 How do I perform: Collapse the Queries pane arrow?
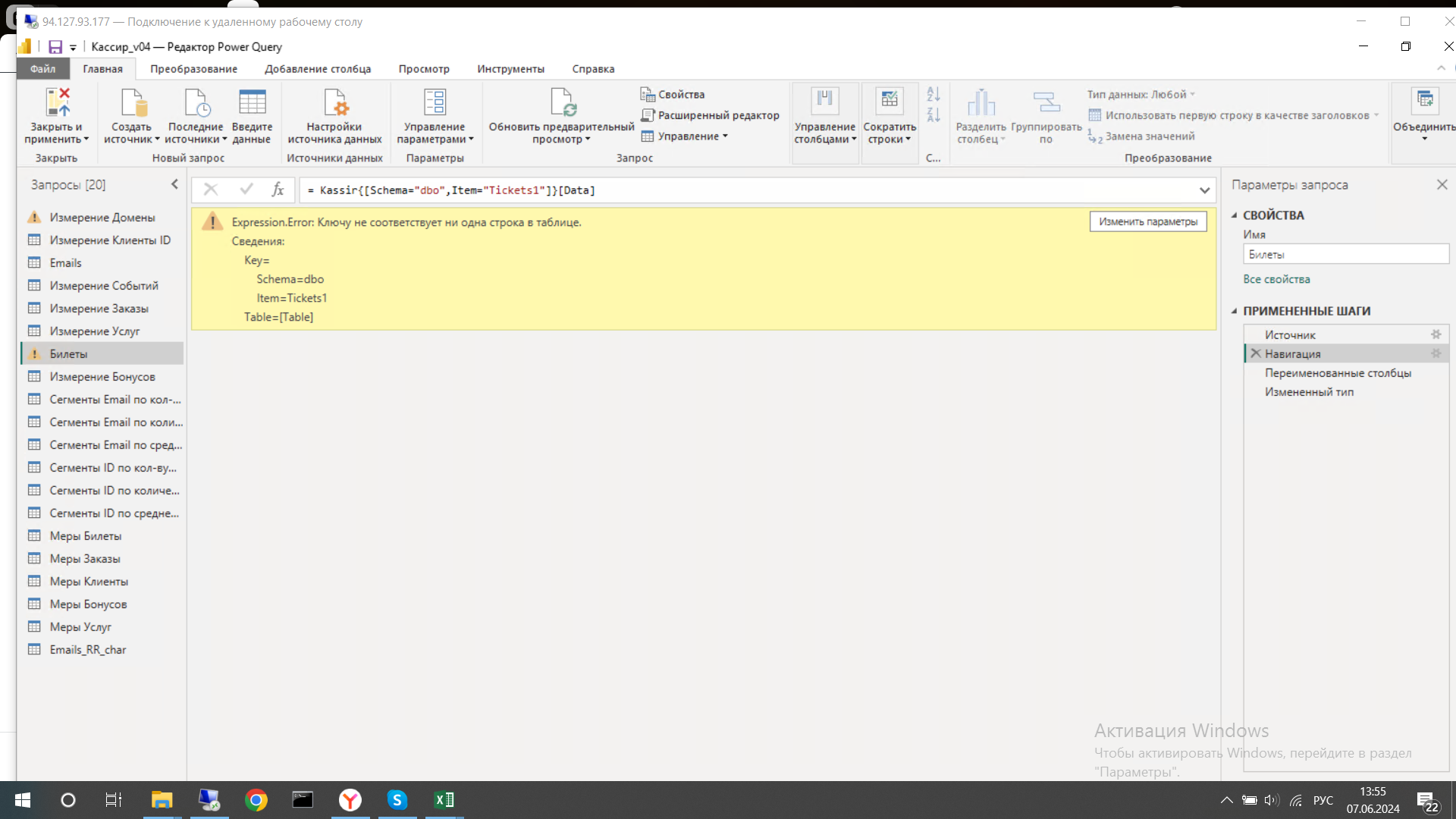(174, 184)
